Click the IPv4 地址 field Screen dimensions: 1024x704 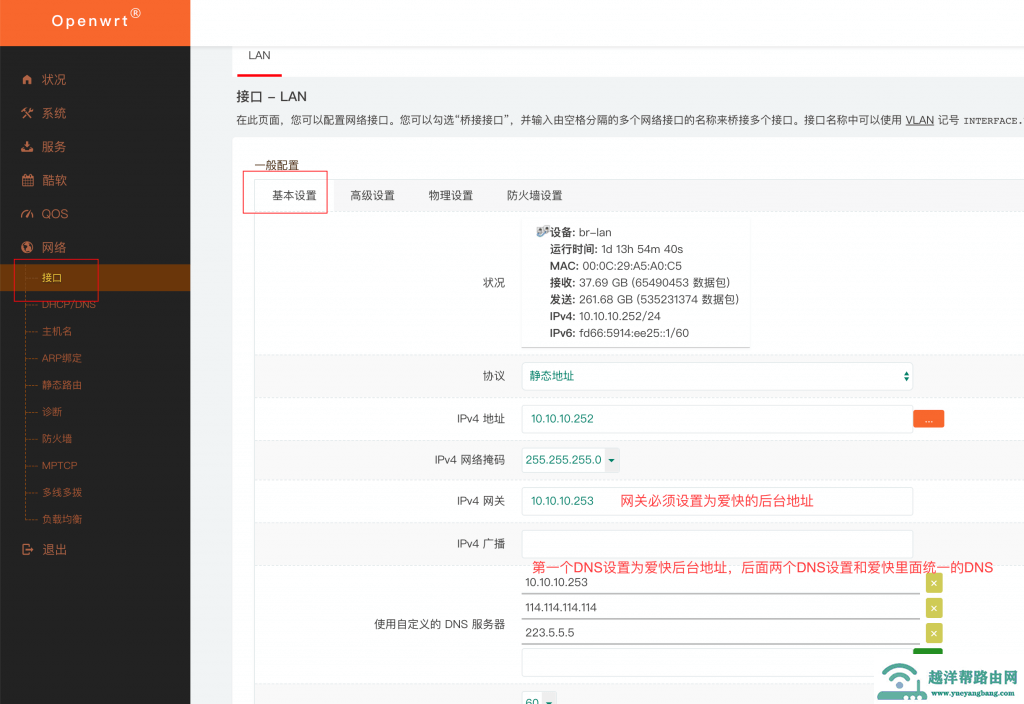[717, 419]
